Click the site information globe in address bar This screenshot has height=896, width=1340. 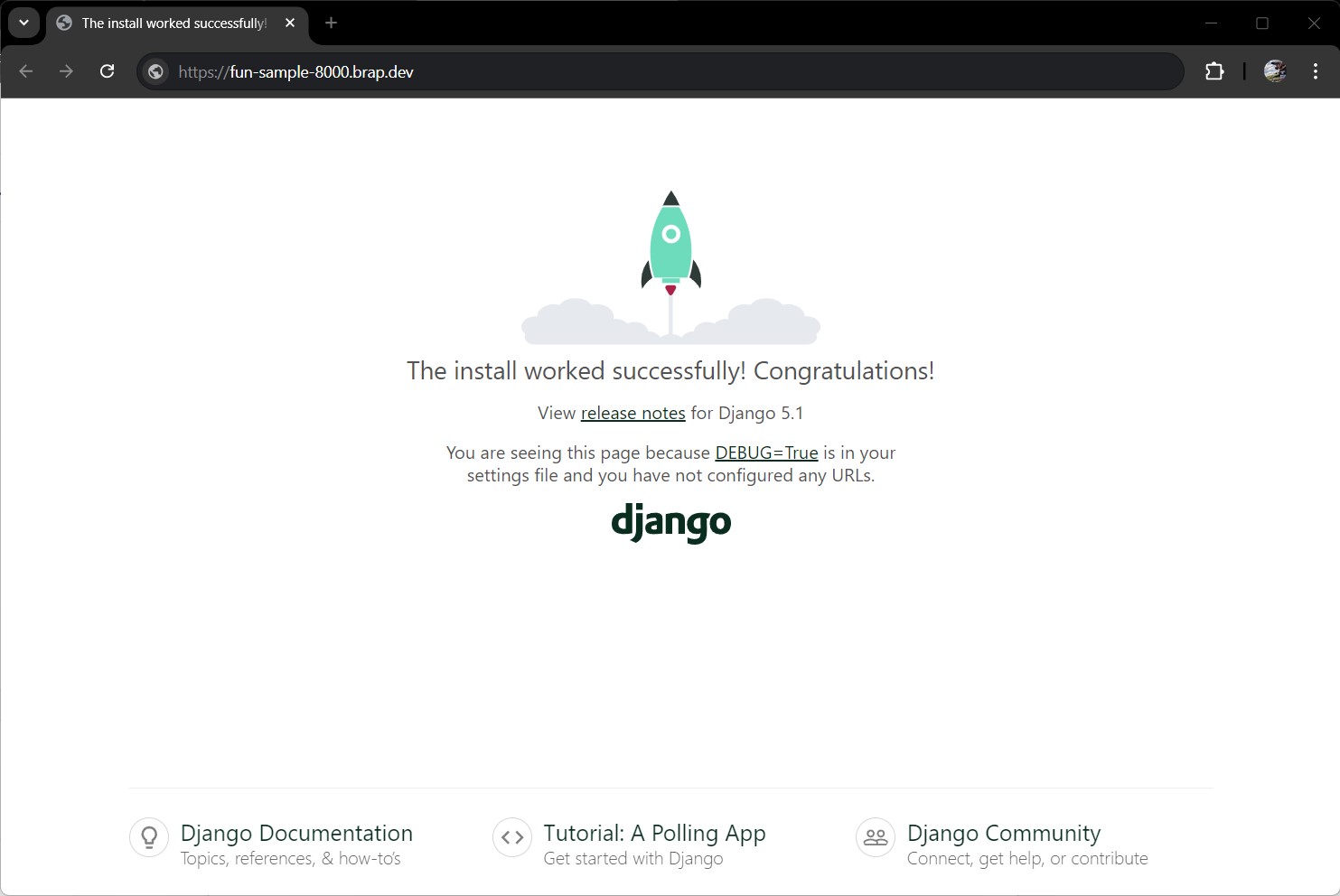click(x=155, y=71)
